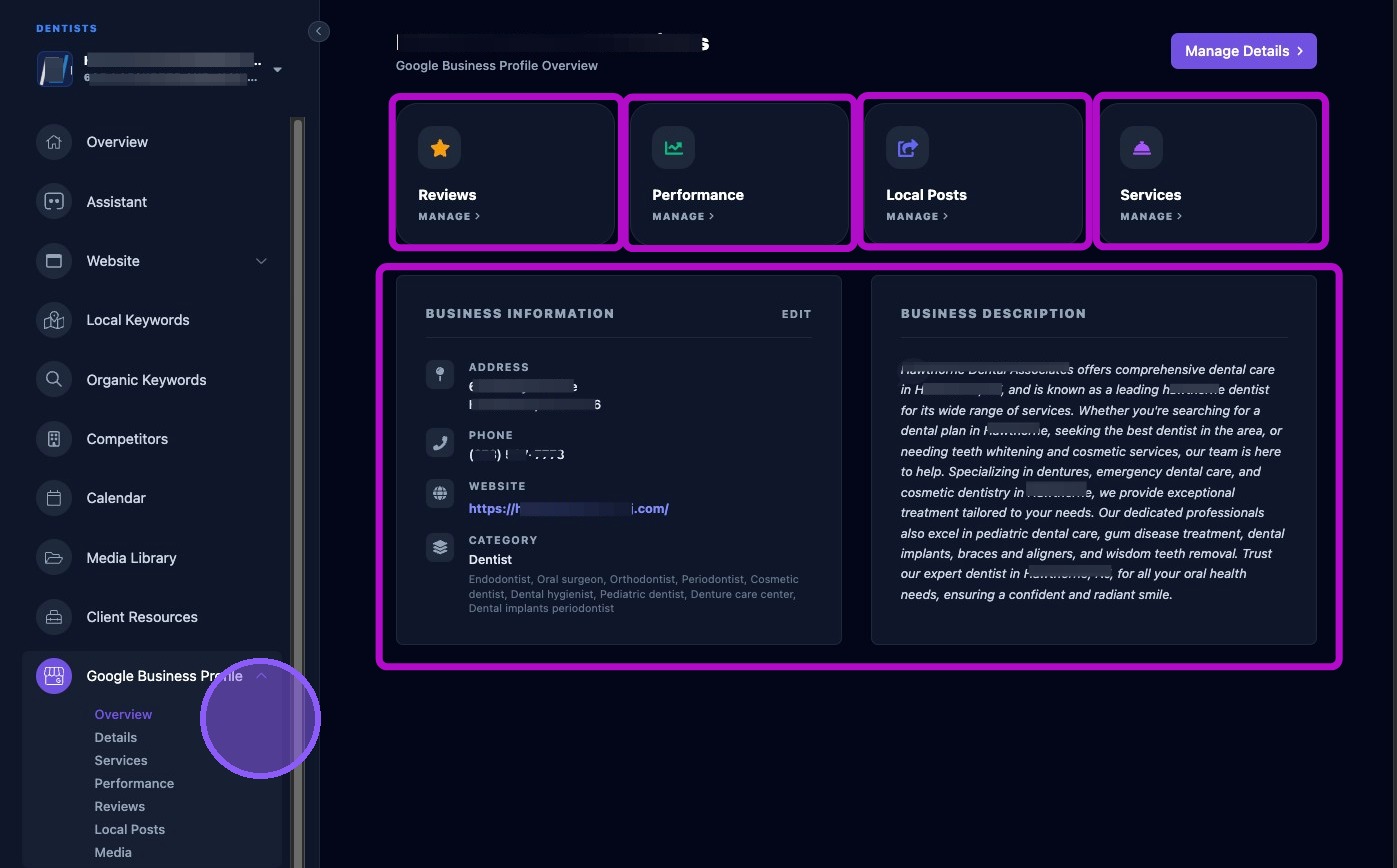Open the business website URL link
1397x868 pixels.
pos(569,508)
